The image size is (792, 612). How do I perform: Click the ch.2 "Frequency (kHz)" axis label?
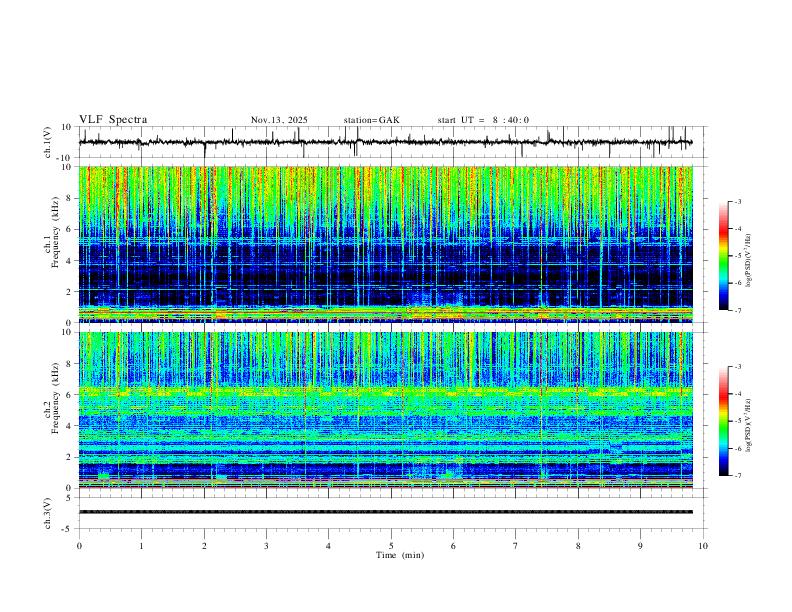[55, 398]
